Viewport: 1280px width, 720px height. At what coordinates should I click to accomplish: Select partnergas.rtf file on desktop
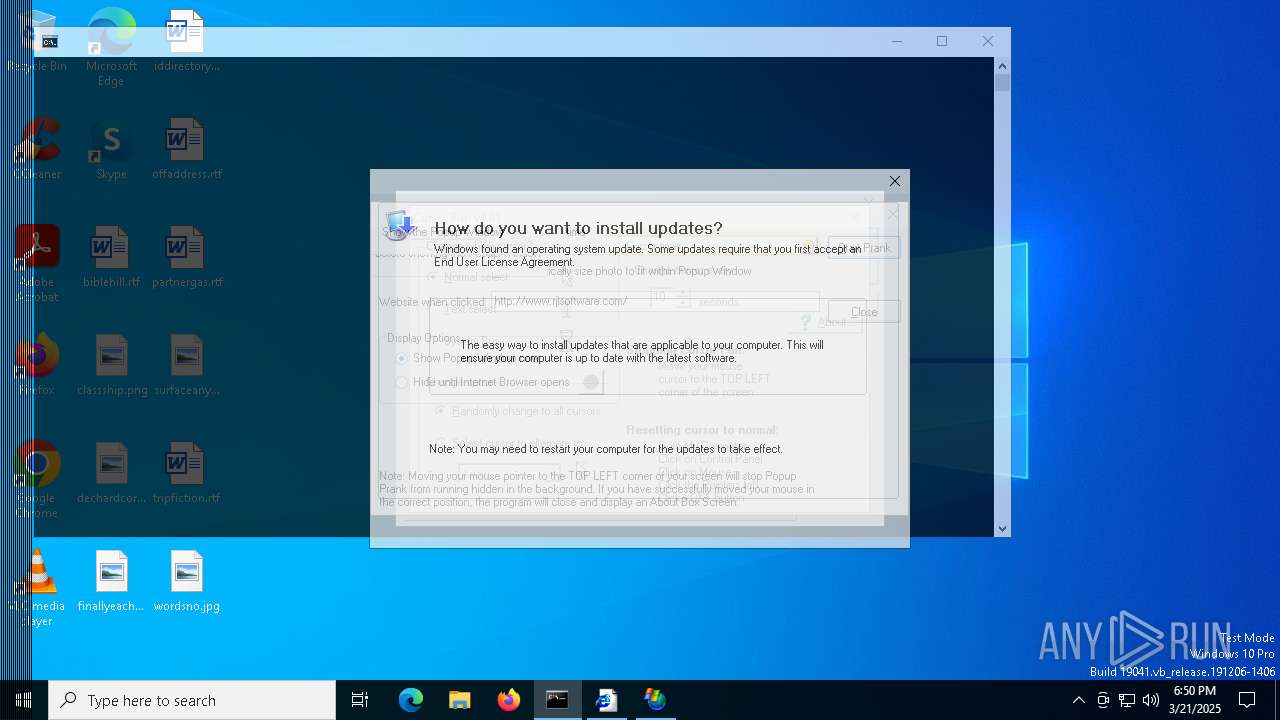pos(186,257)
